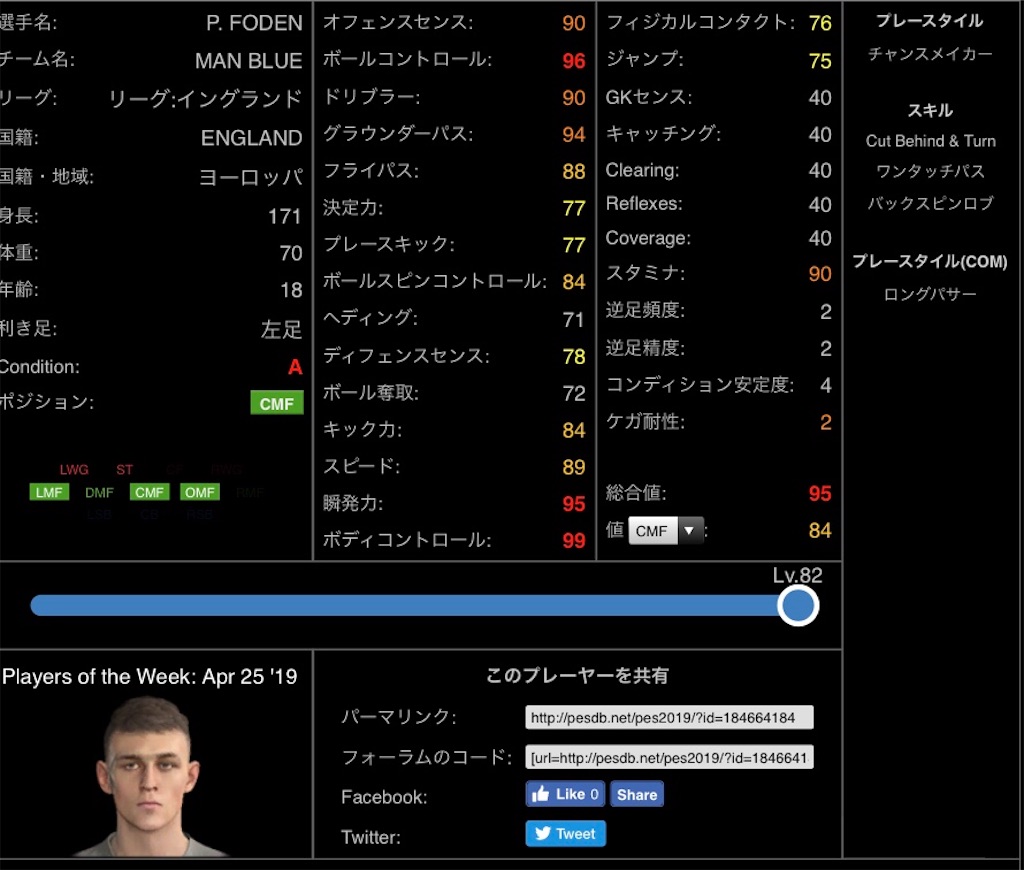This screenshot has height=870, width=1024.
Task: Click ロングパサー COM play style
Action: click(x=930, y=294)
